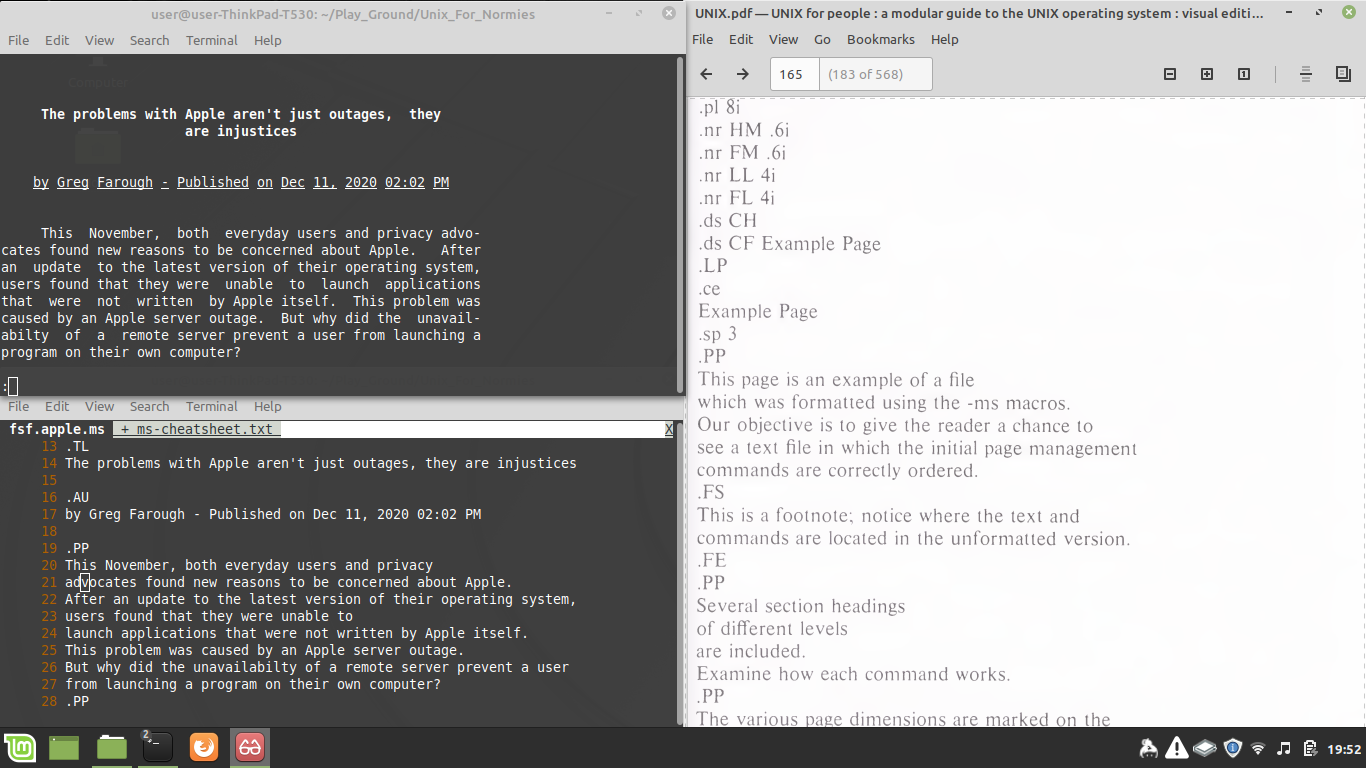The width and height of the screenshot is (1366, 768).
Task: Open battery power tray icon
Action: 1309,748
